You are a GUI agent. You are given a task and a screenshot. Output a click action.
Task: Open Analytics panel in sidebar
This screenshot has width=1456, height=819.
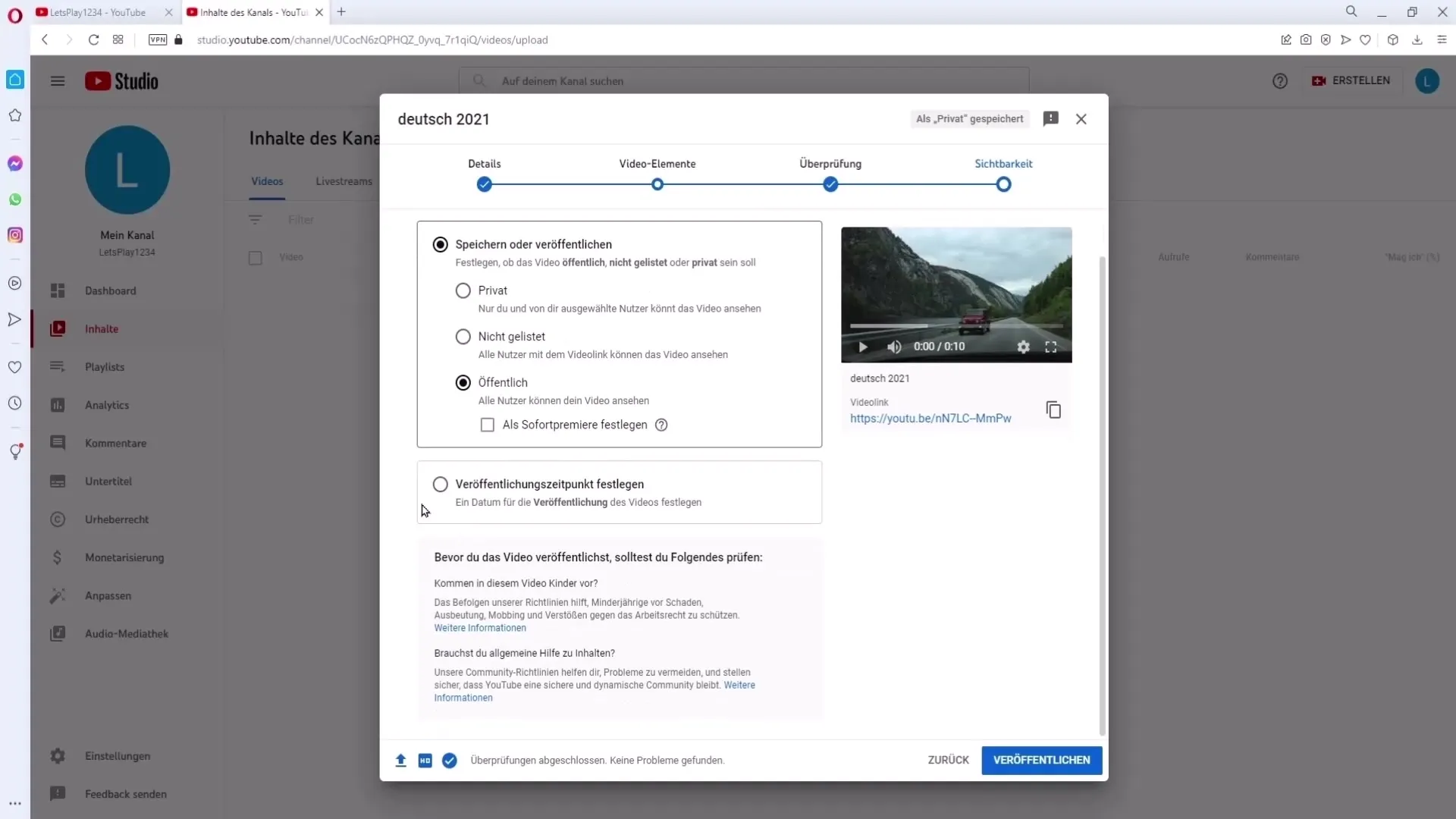pyautogui.click(x=107, y=405)
